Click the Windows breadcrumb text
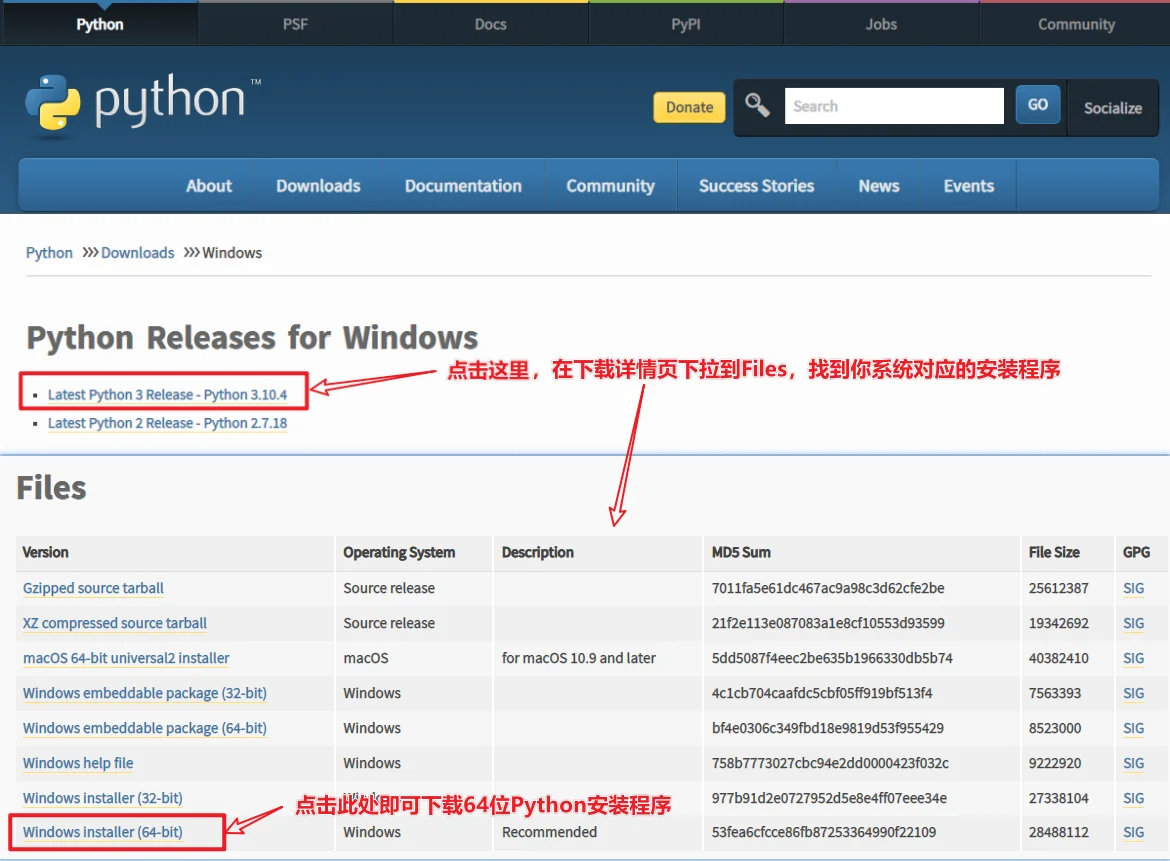The width and height of the screenshot is (1170, 861). click(232, 253)
